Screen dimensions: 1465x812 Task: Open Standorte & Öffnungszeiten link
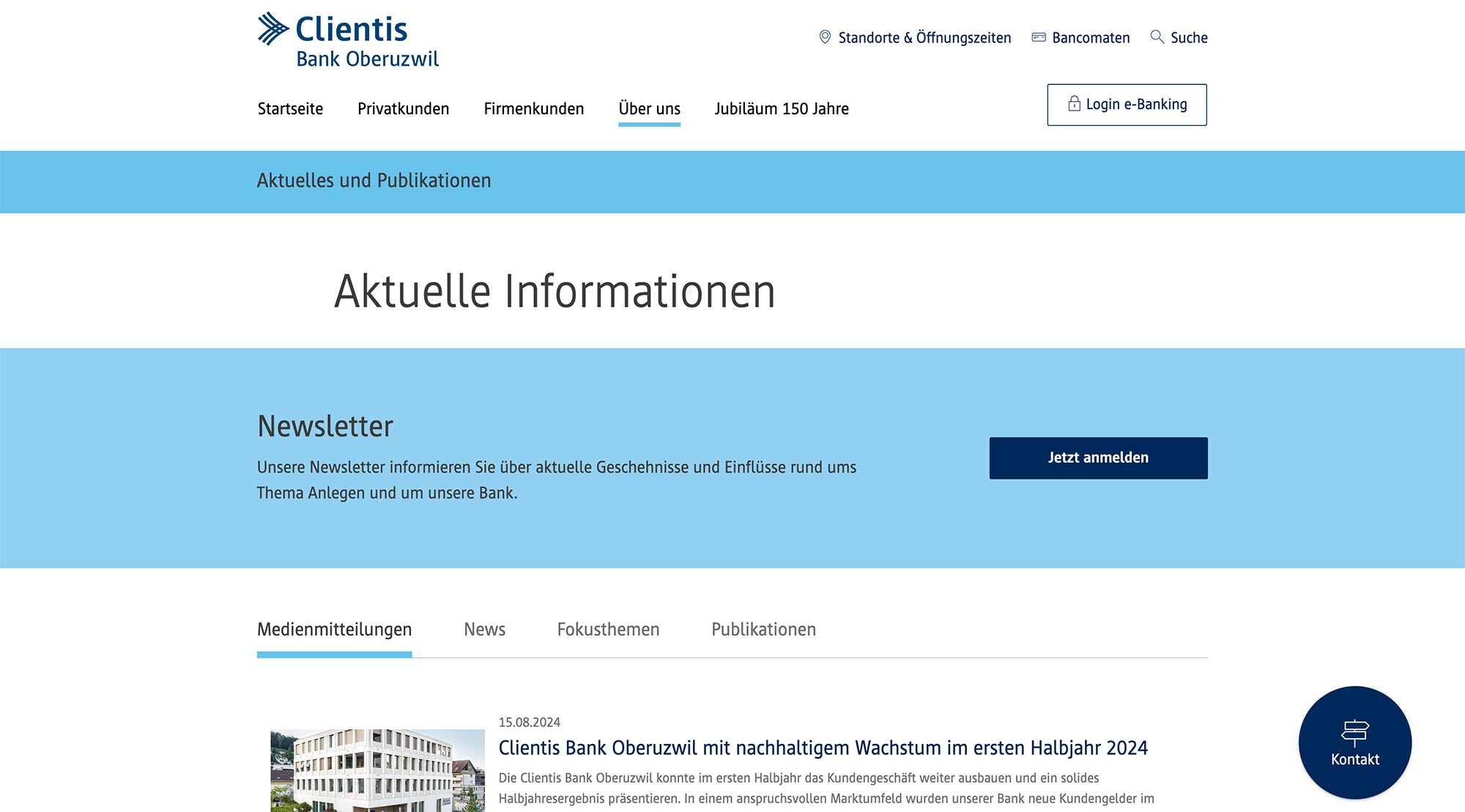[x=924, y=38]
